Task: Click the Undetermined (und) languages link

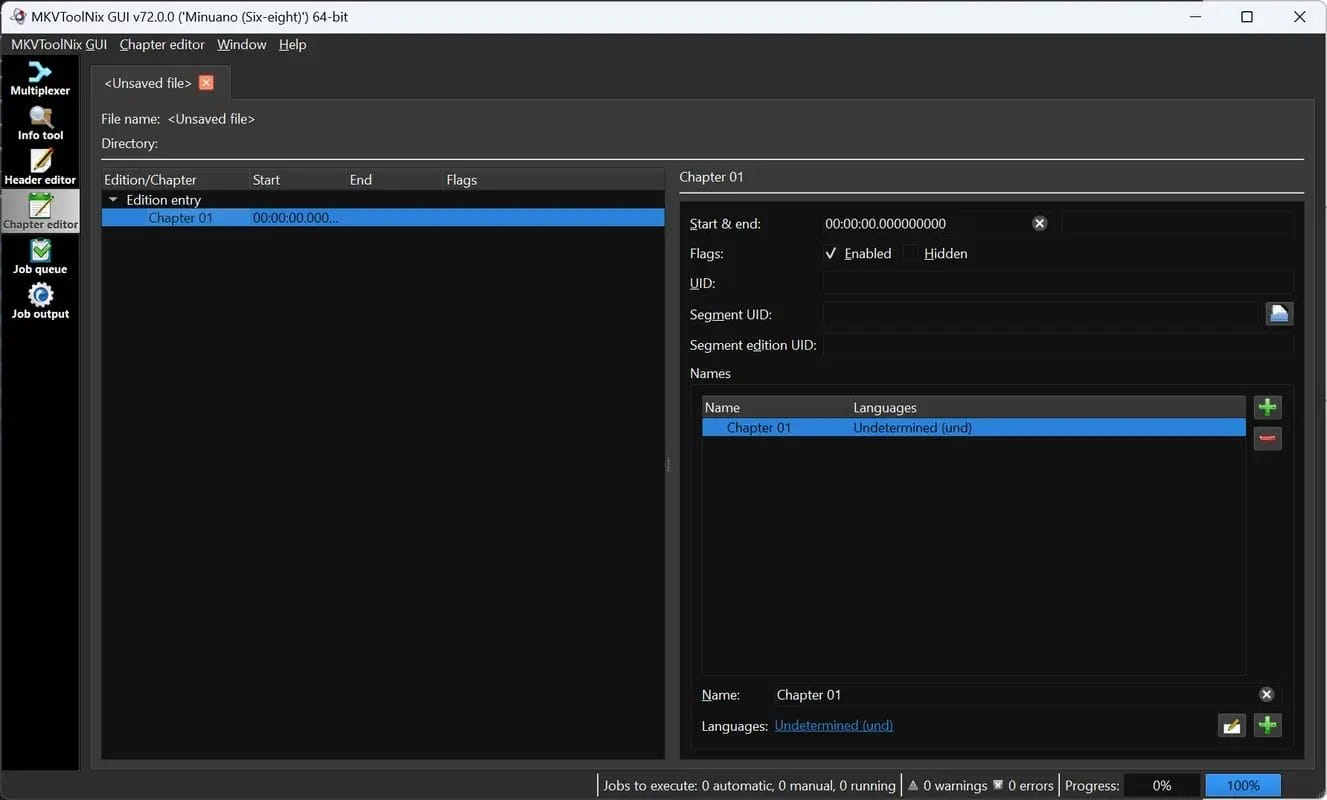Action: coord(833,726)
